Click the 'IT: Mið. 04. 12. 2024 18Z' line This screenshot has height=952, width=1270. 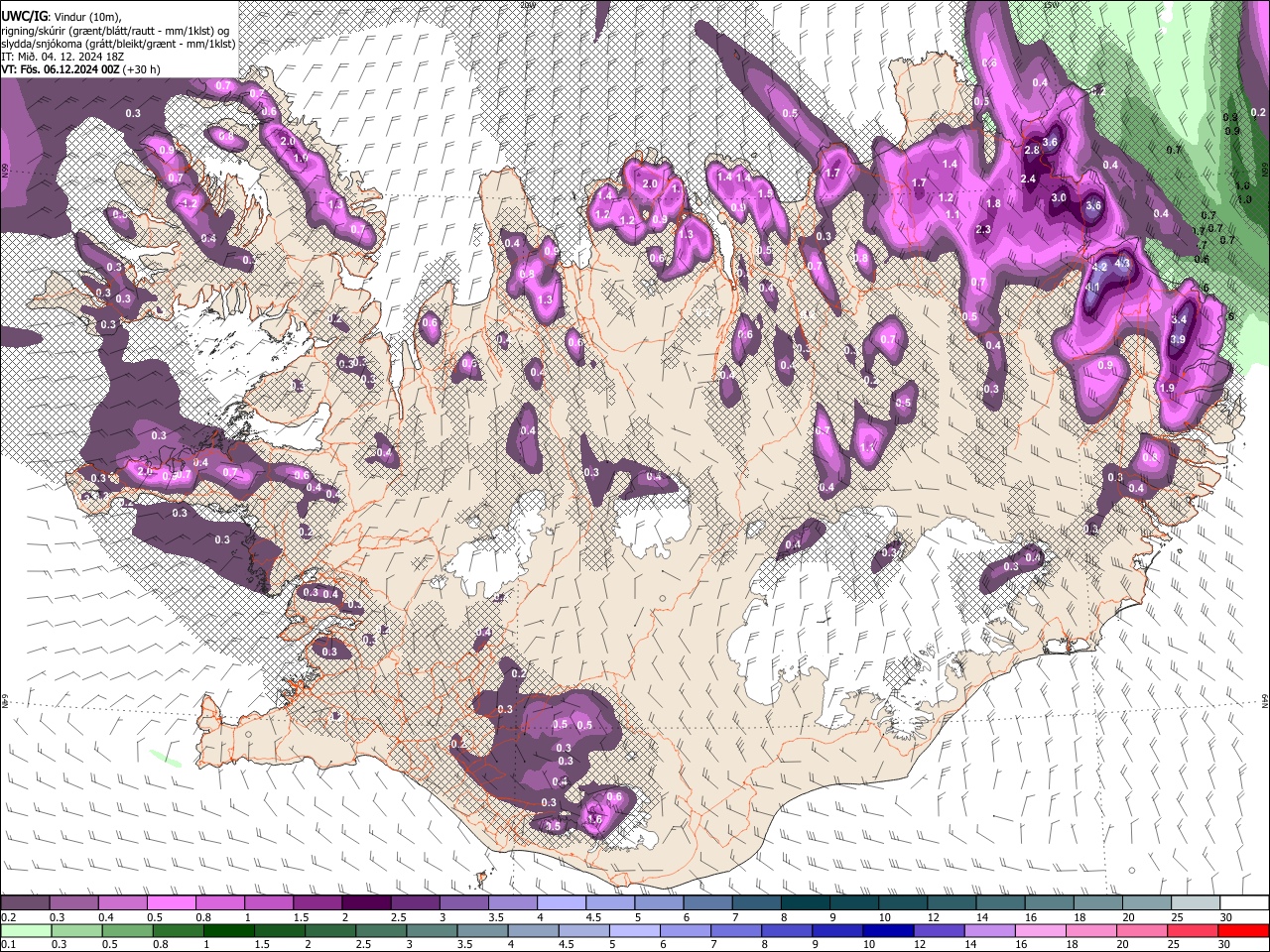62,57
